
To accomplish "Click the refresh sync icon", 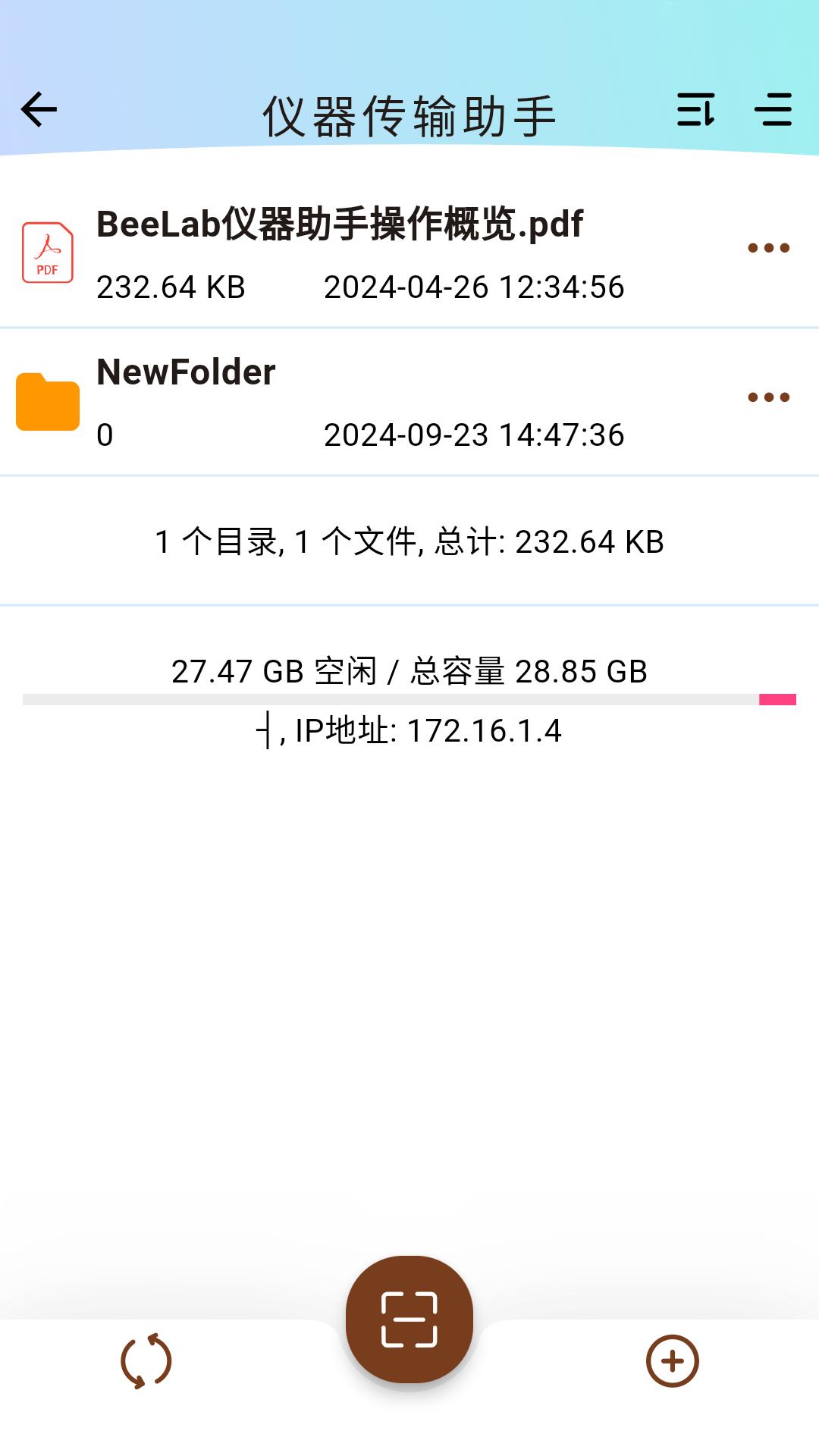I will pos(146,1361).
